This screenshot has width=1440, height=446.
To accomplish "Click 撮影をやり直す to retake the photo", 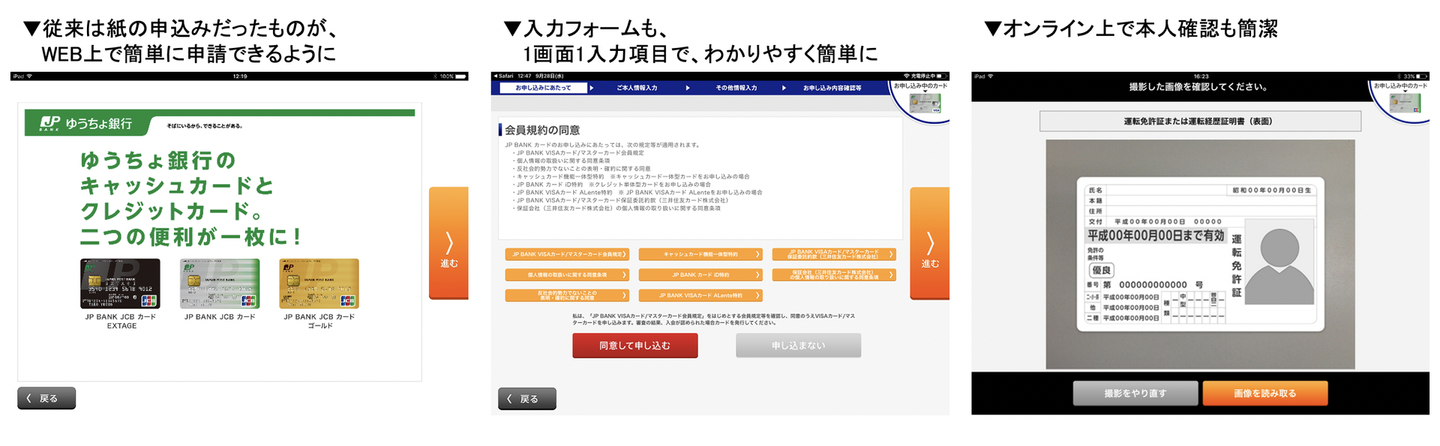I will (x=1134, y=393).
